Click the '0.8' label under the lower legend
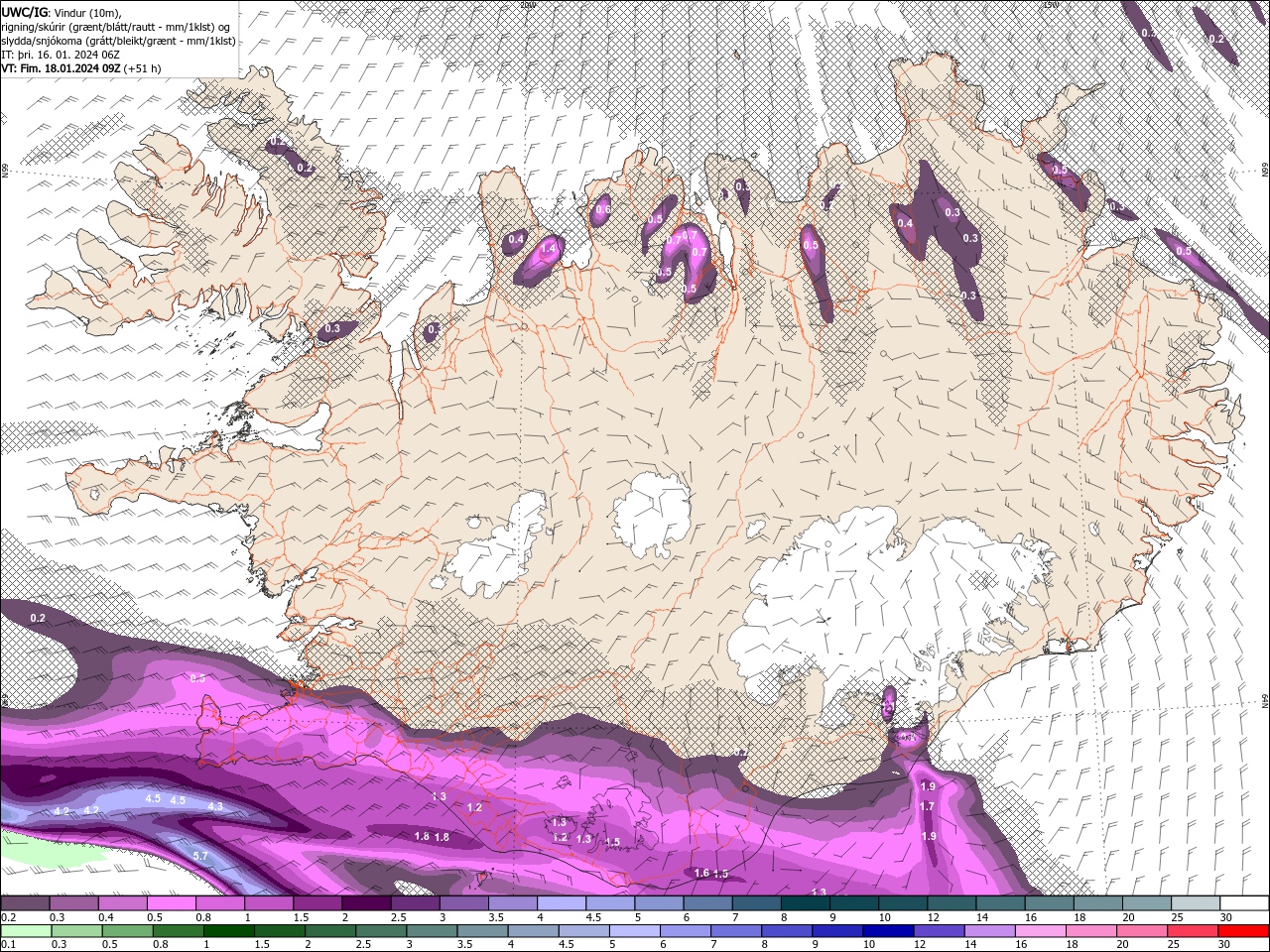Viewport: 1270px width, 952px height. coord(161,944)
